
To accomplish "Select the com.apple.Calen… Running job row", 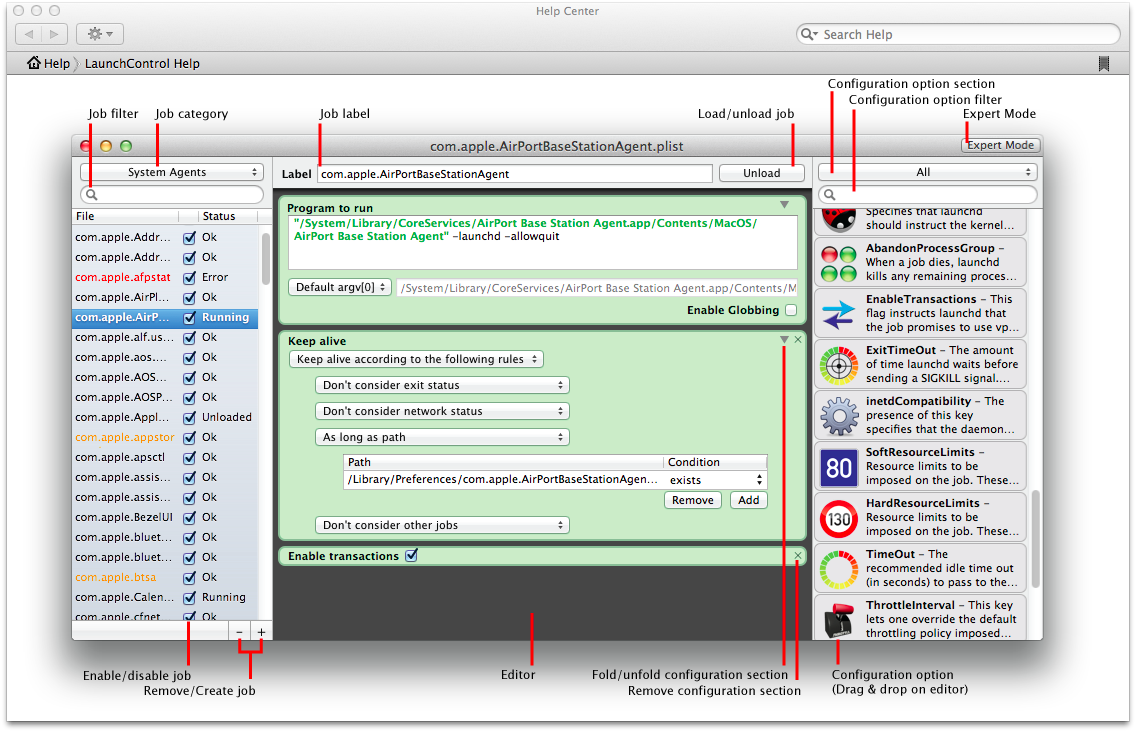I will click(x=165, y=597).
